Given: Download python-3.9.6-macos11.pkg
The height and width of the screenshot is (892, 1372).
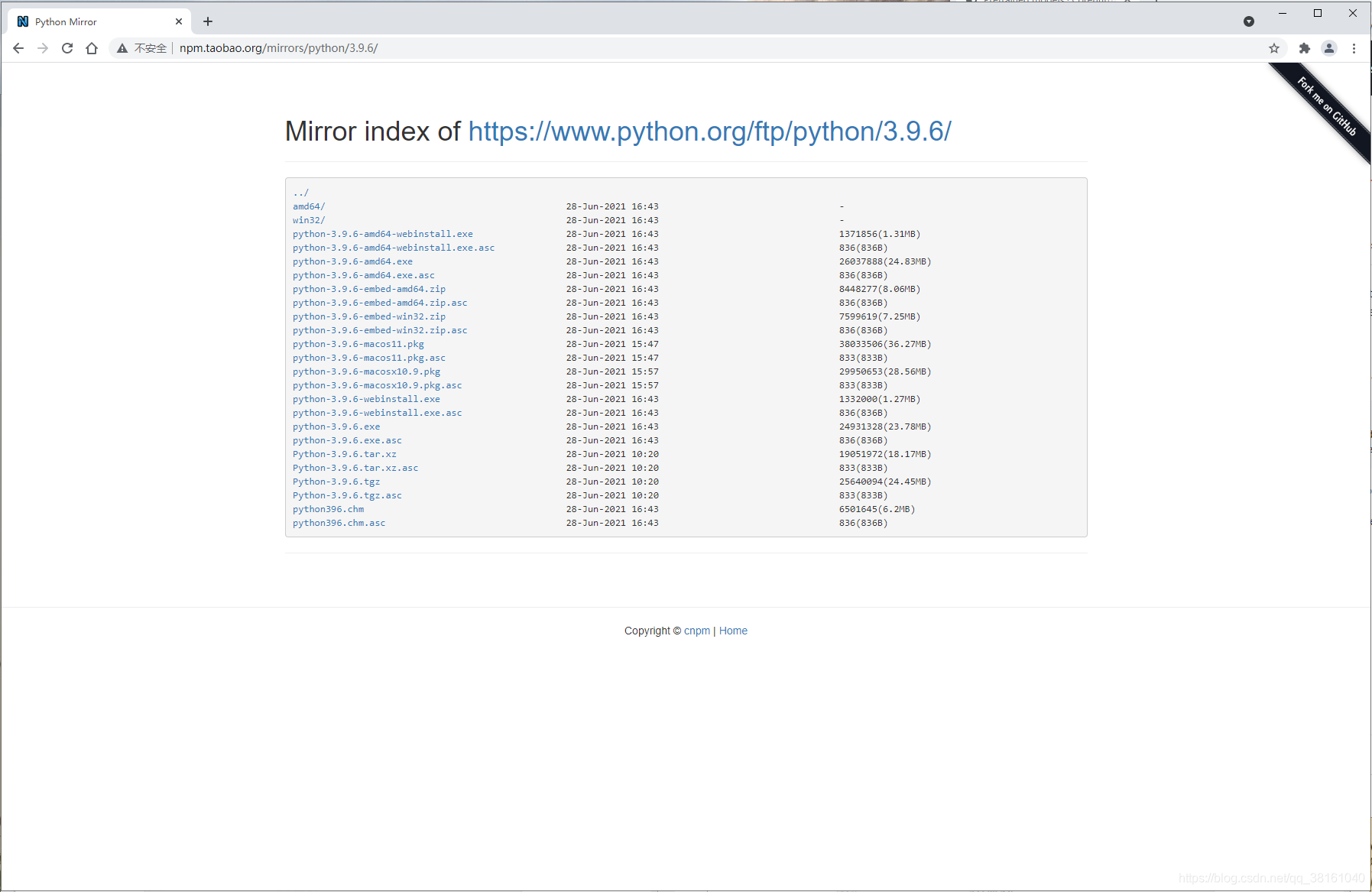Looking at the screenshot, I should [x=358, y=344].
